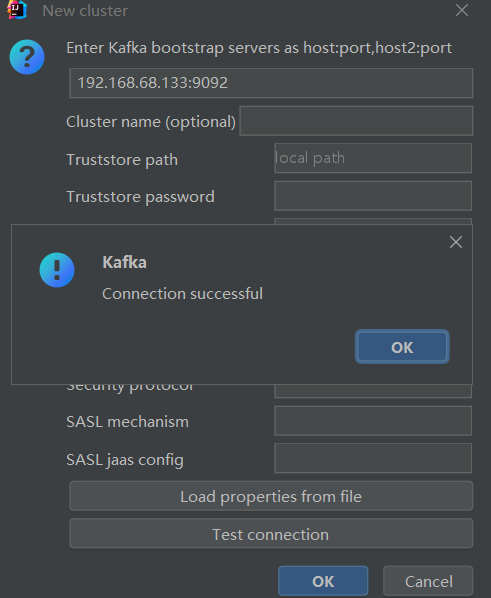491x598 pixels.
Task: Focus the SASL mechanism input field
Action: (373, 421)
